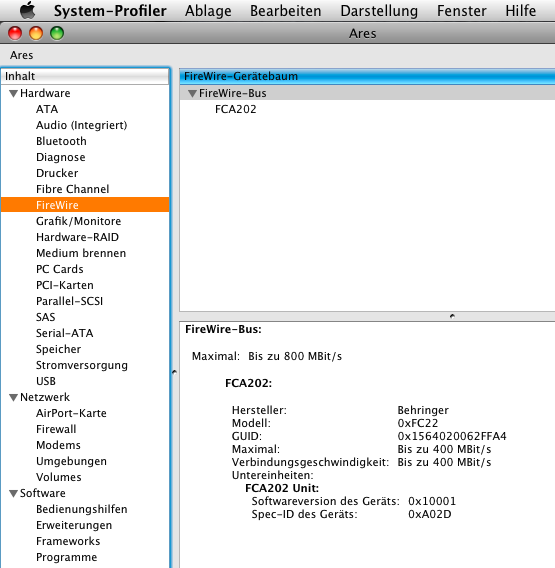Click the Ares label below the title bar

[x=21, y=55]
